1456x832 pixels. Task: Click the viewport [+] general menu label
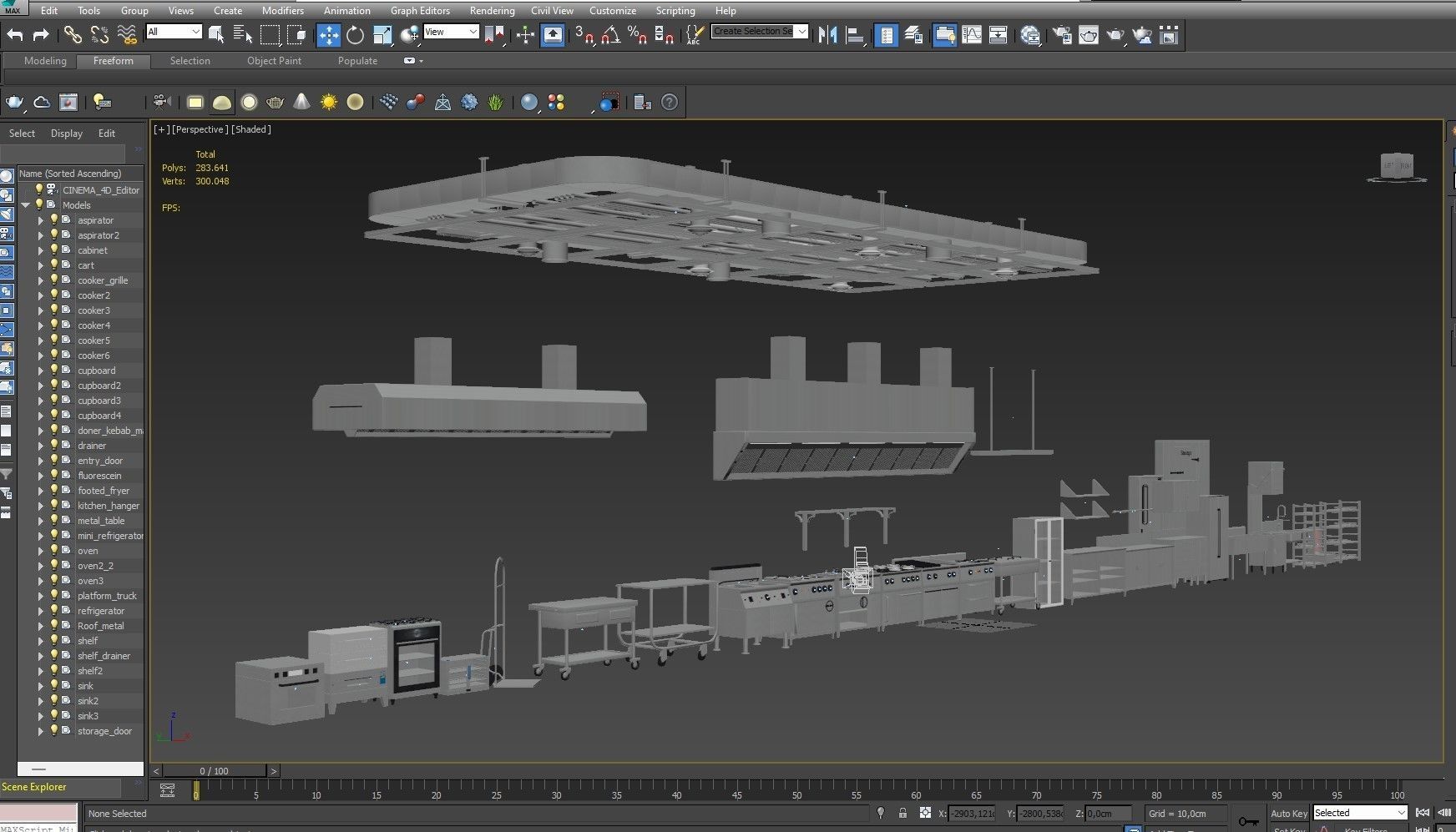pyautogui.click(x=162, y=129)
